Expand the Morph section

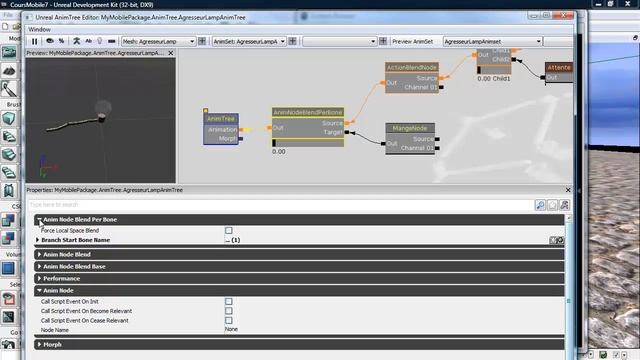[x=40, y=344]
